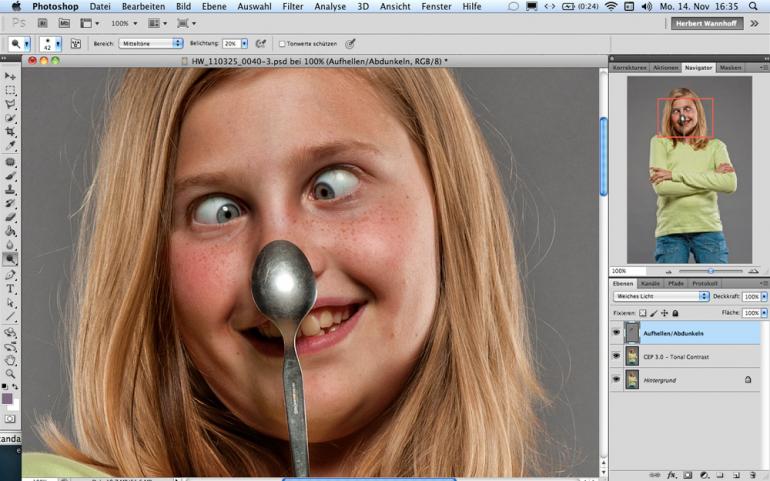Hide the Aufhellen/Abdunkeln layer
Image resolution: width=770 pixels, height=481 pixels.
click(616, 333)
